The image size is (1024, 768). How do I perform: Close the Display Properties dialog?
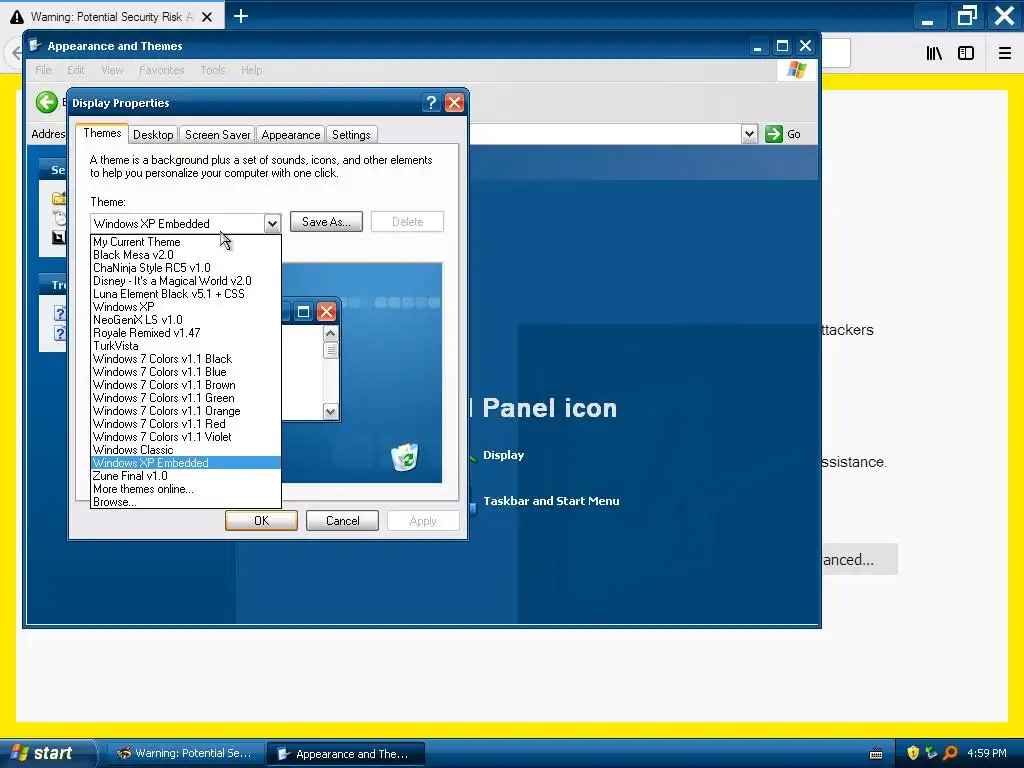point(454,103)
